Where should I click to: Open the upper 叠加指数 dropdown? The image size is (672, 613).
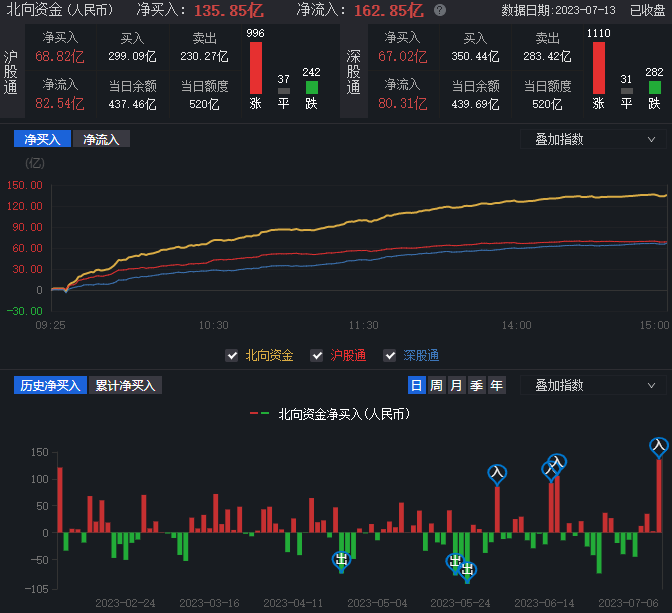tap(592, 139)
